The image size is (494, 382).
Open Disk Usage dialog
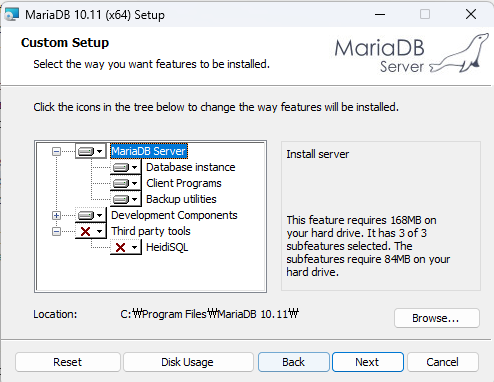(188, 362)
